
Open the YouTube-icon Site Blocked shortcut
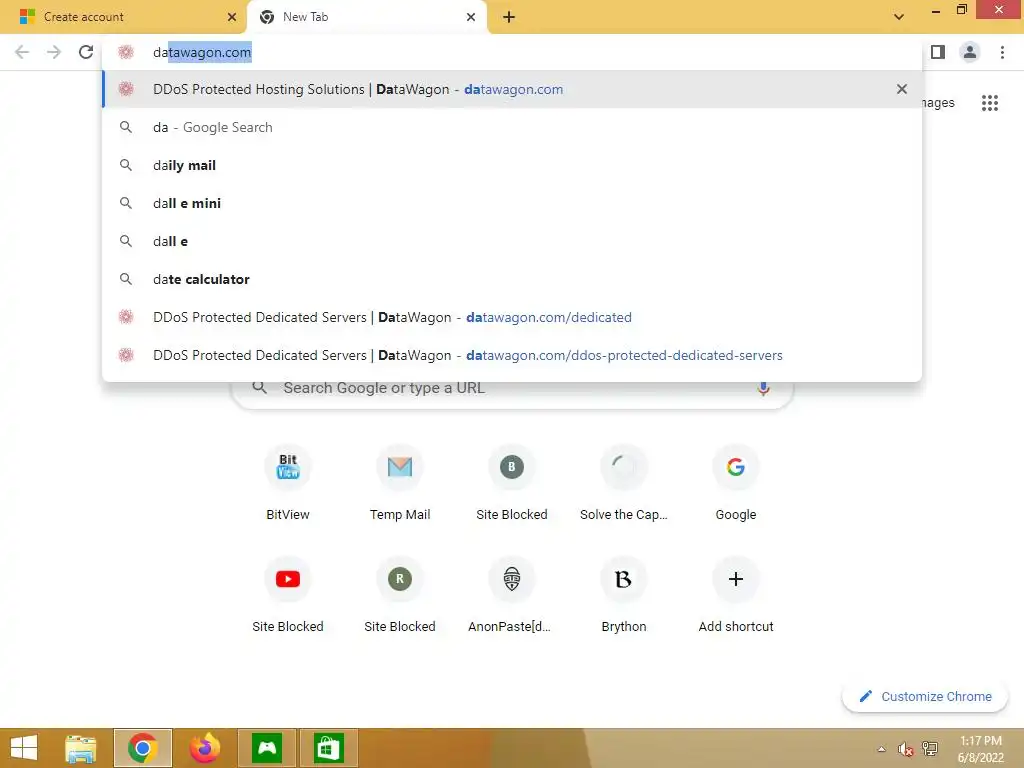pyautogui.click(x=288, y=594)
